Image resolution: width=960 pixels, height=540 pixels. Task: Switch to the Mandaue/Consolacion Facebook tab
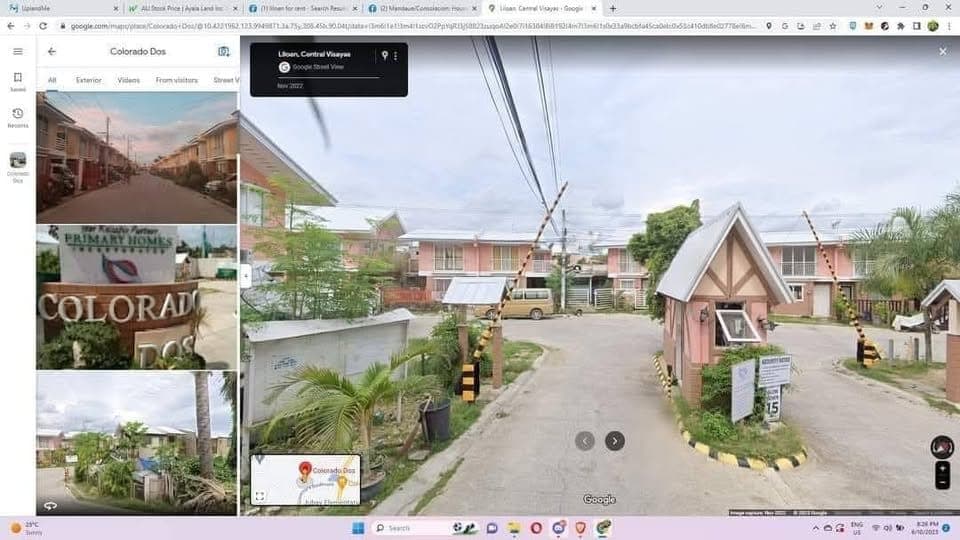pos(422,9)
